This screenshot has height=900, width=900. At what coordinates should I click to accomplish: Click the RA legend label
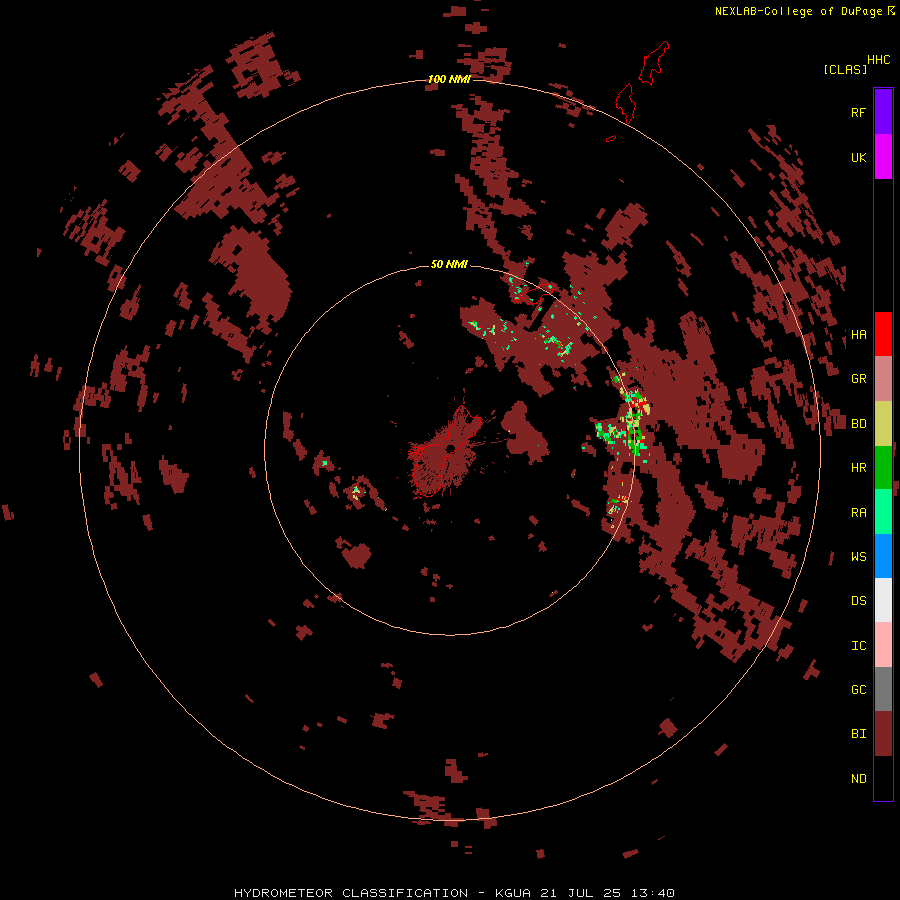(x=858, y=513)
